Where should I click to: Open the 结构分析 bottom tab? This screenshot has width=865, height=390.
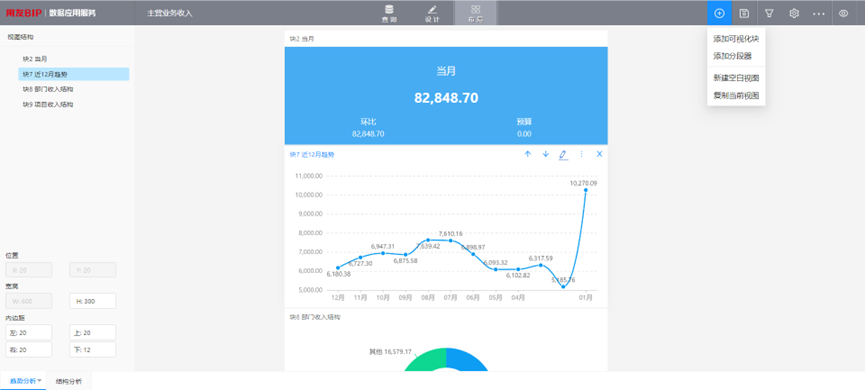coord(69,381)
